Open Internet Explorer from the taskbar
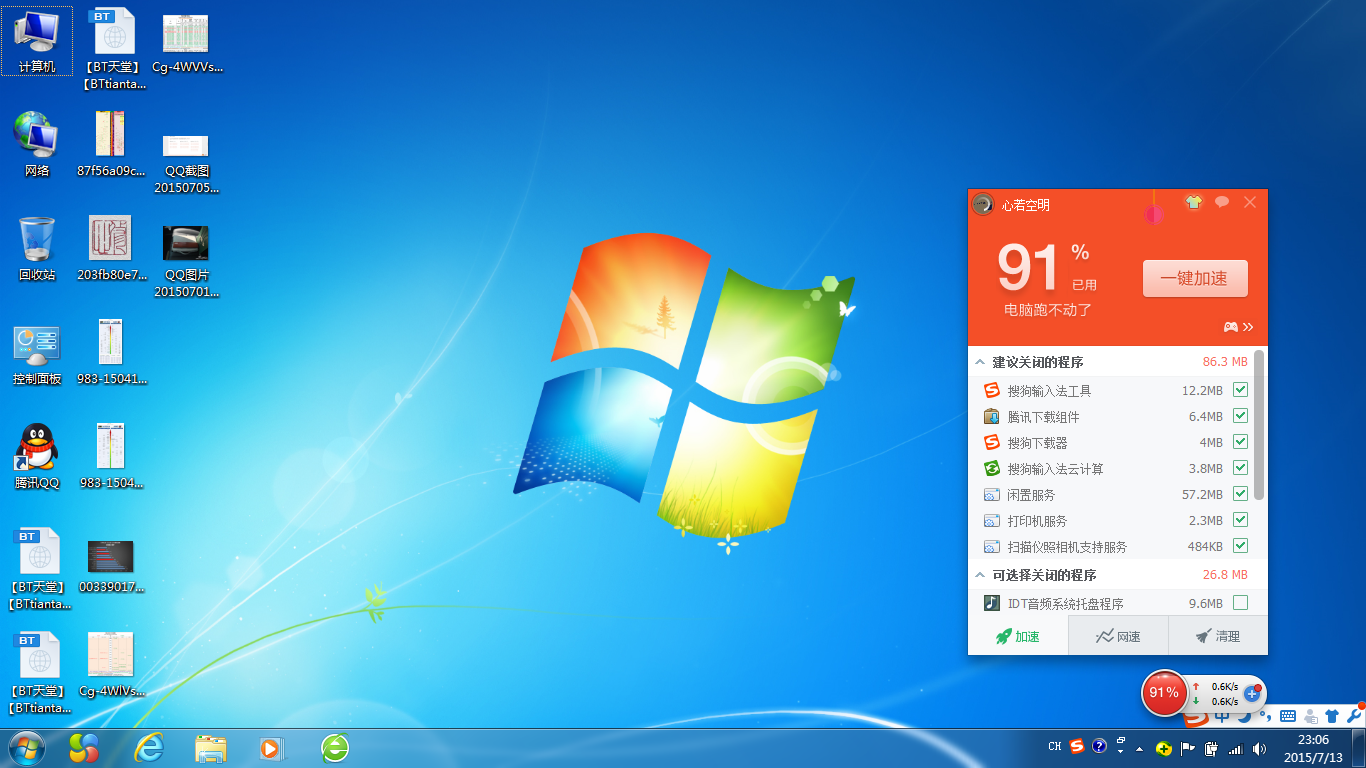The height and width of the screenshot is (768, 1366). click(x=149, y=748)
